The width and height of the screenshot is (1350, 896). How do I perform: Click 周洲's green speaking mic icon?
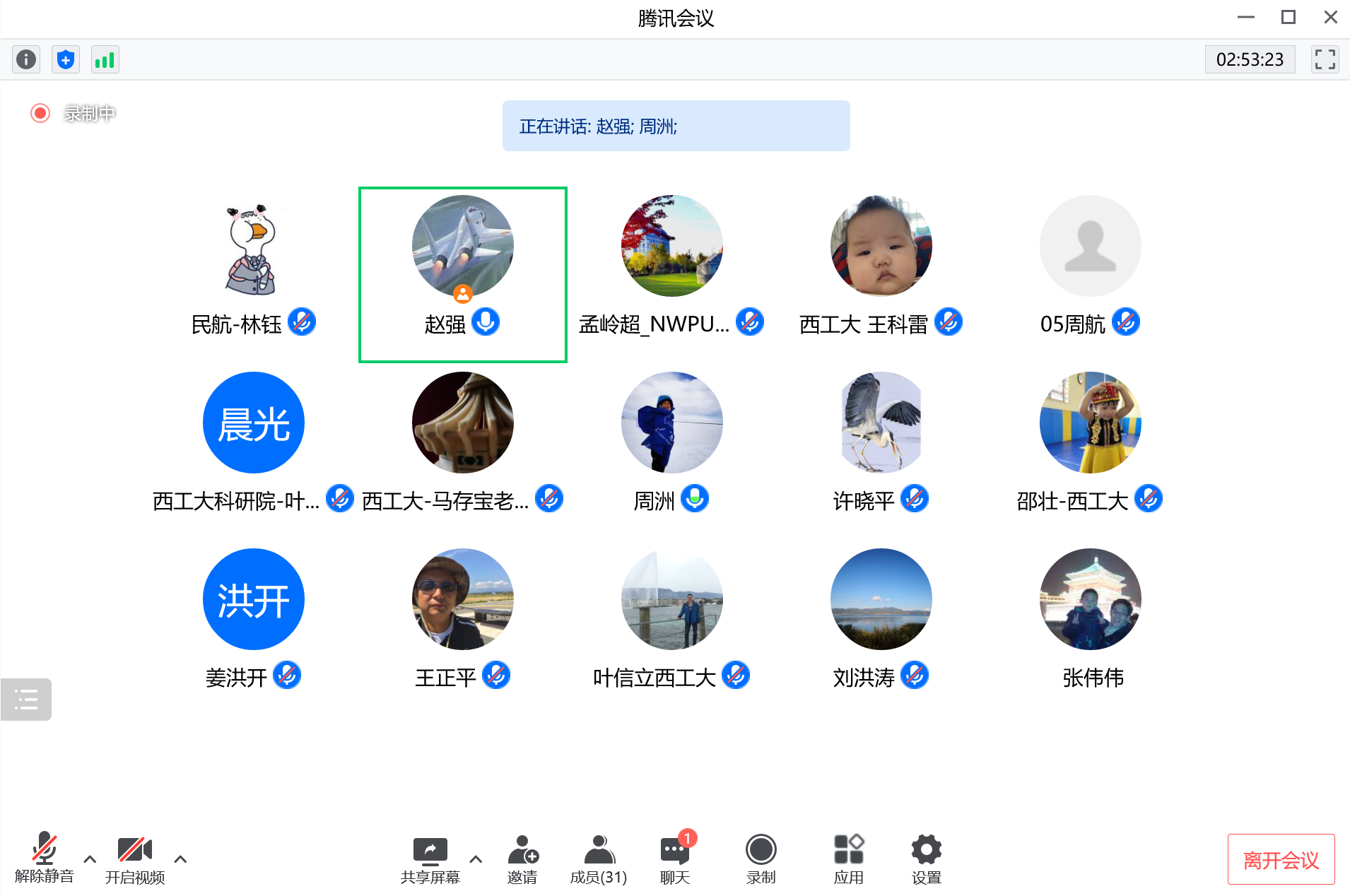tap(695, 499)
